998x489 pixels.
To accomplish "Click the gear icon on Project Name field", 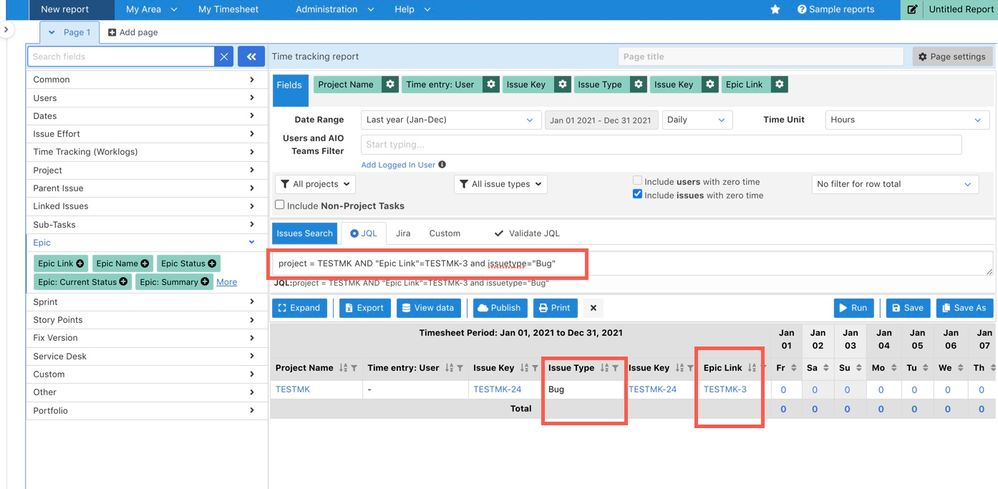I will point(391,85).
